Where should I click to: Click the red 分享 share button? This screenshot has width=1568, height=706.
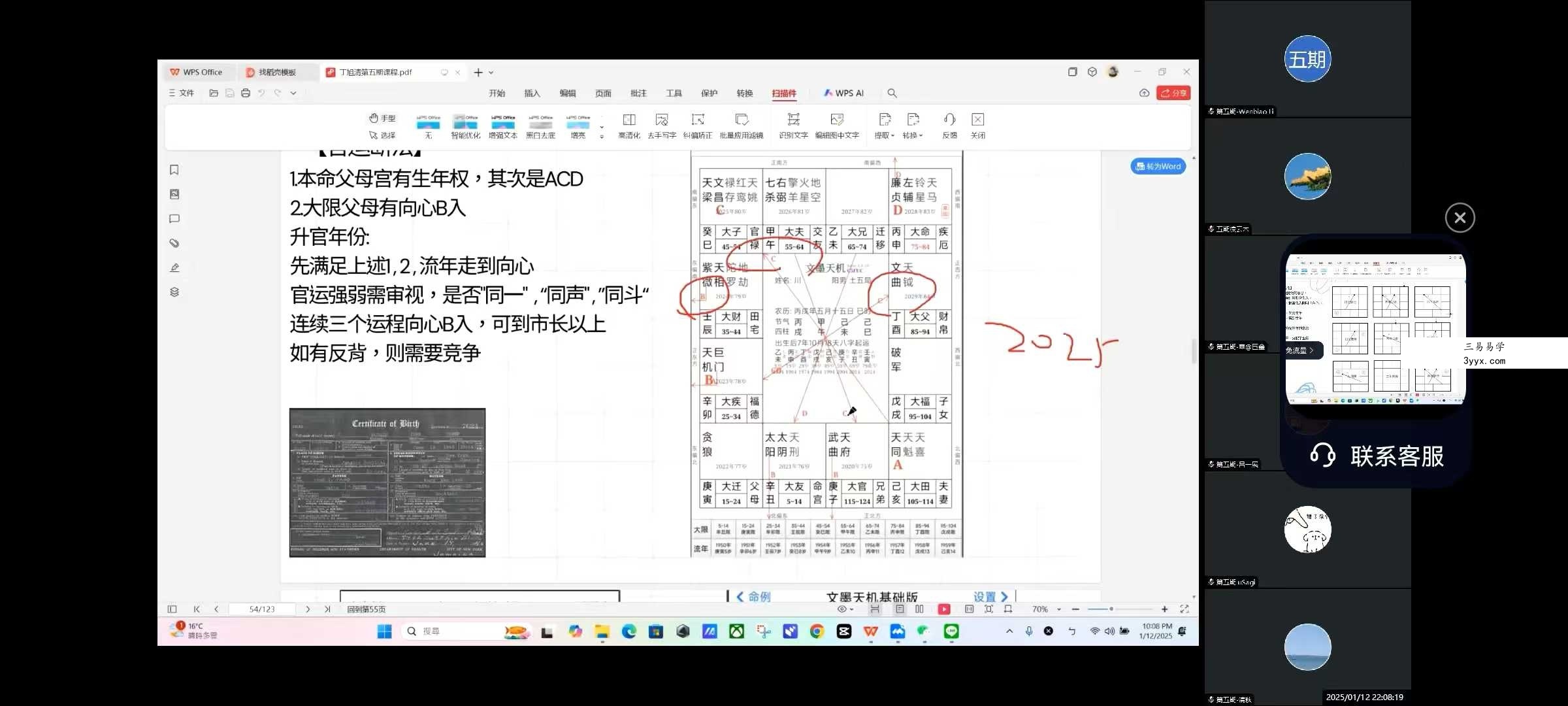click(1173, 93)
